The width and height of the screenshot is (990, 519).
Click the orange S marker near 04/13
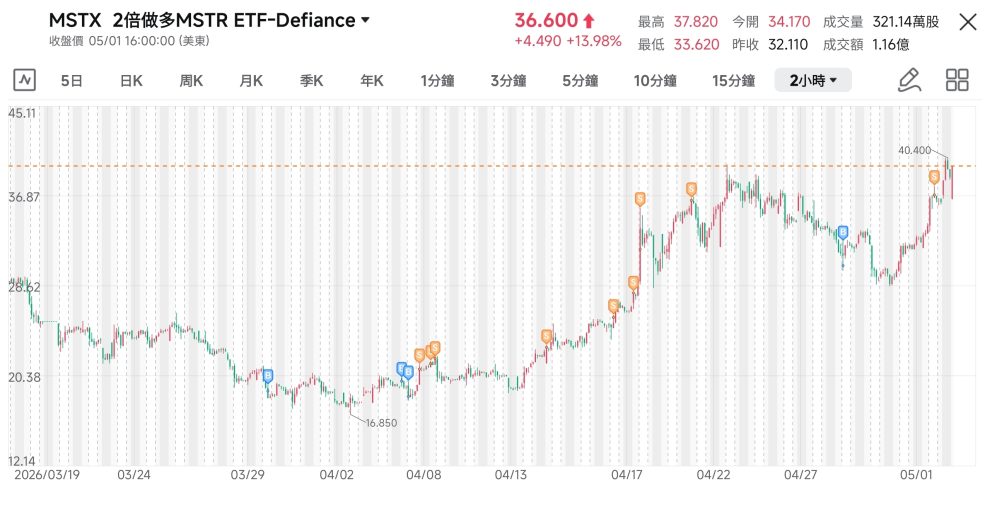coord(547,337)
